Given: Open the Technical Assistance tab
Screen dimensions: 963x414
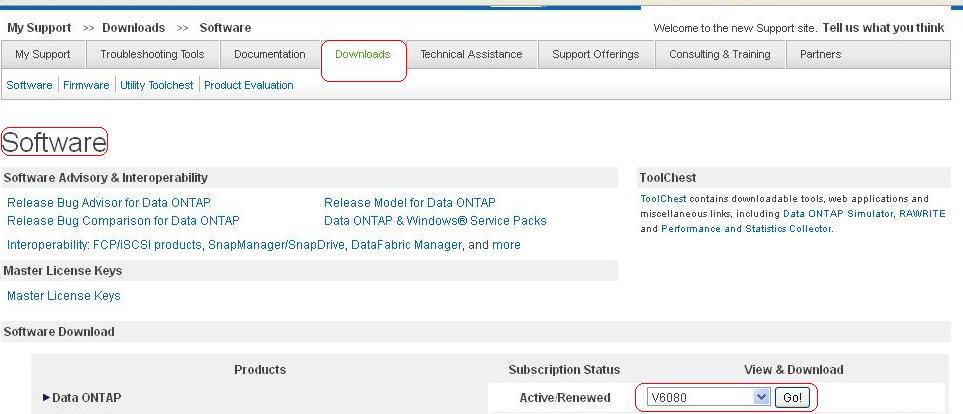Looking at the screenshot, I should 471,54.
